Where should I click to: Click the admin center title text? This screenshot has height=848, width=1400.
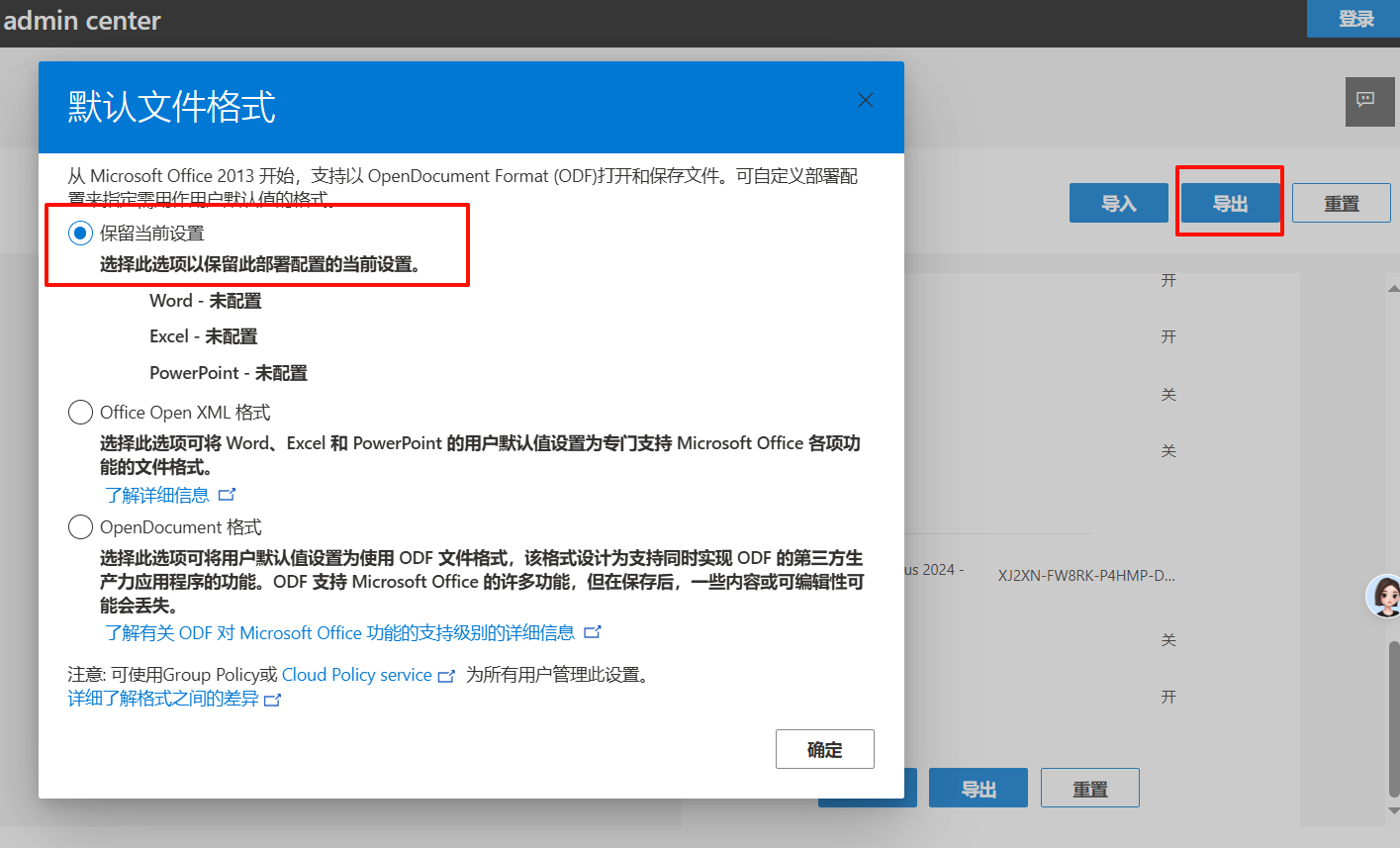tap(81, 20)
